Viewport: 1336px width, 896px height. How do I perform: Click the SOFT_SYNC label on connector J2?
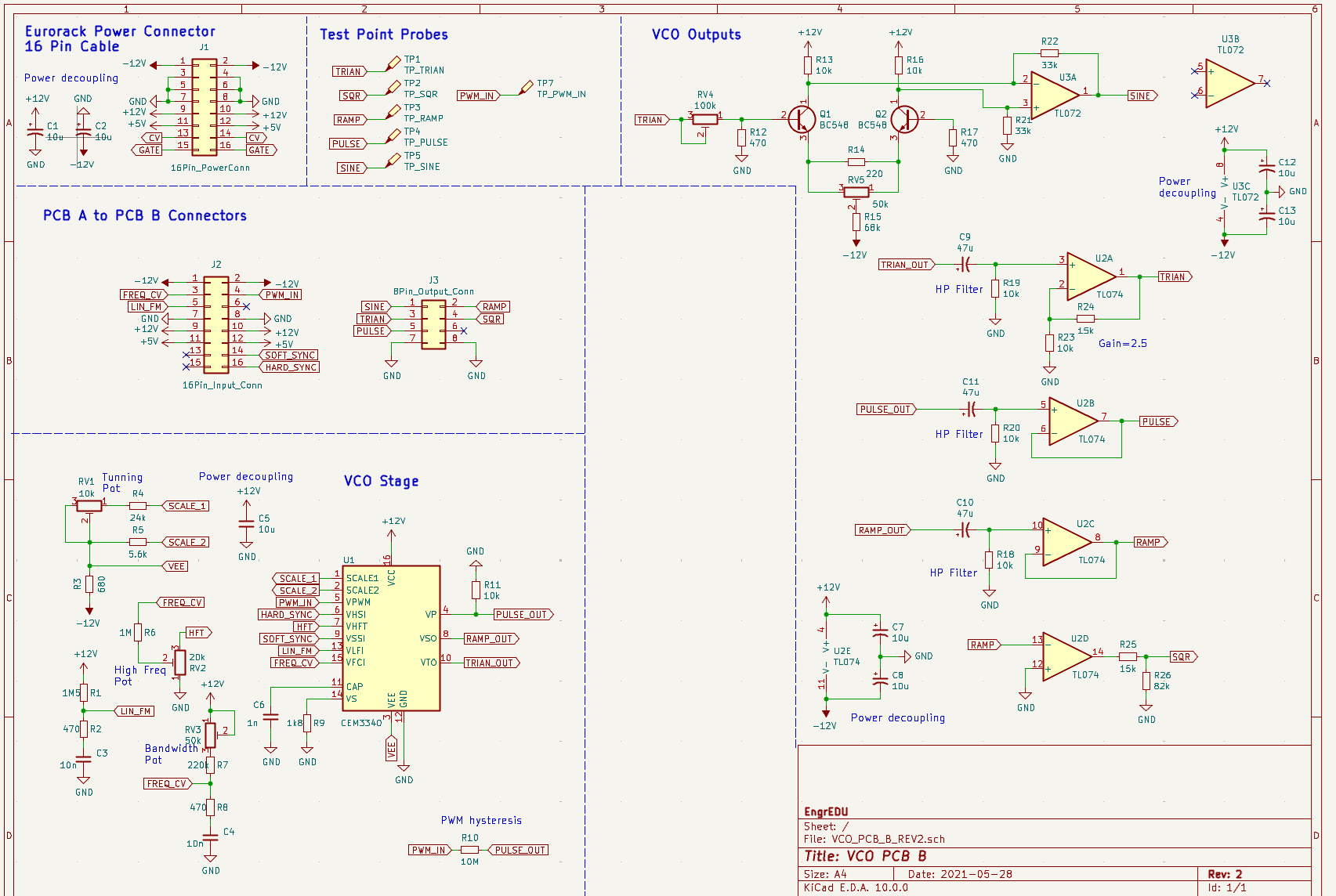(289, 355)
